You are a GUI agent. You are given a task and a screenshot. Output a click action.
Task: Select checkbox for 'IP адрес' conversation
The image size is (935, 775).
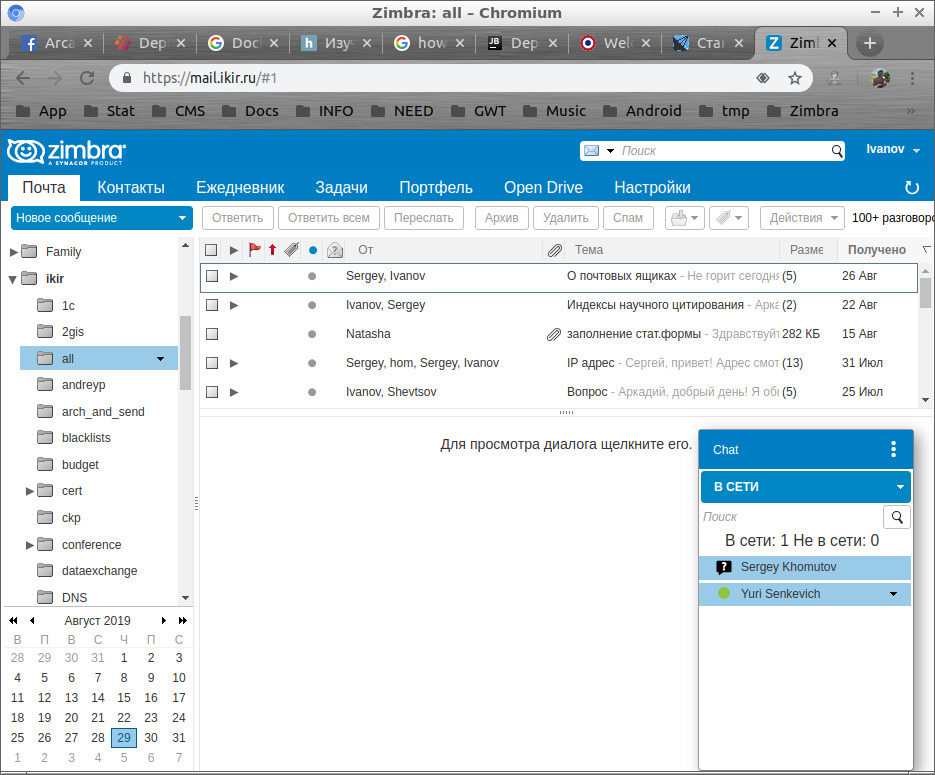click(211, 363)
